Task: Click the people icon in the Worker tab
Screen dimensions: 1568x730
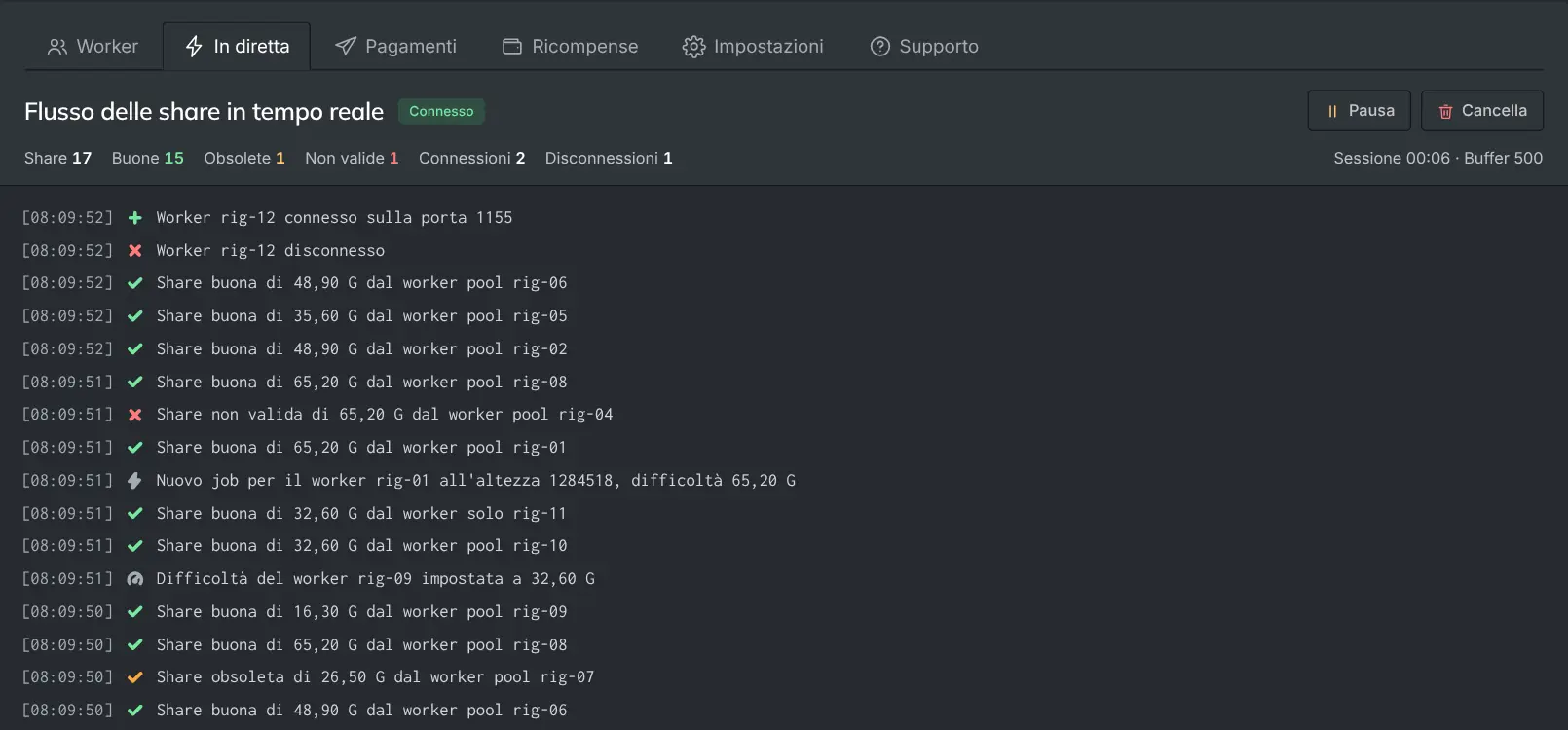Action: 57,47
